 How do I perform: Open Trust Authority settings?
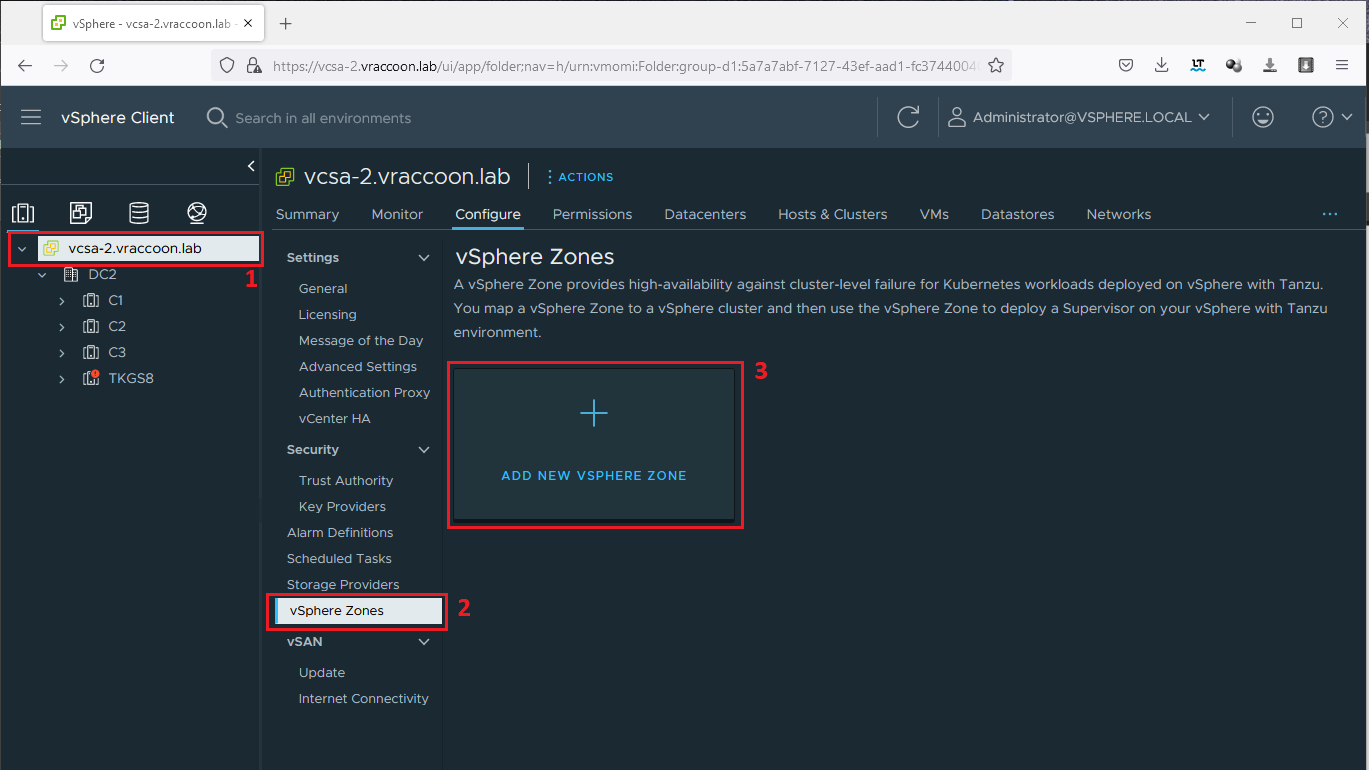click(x=346, y=480)
